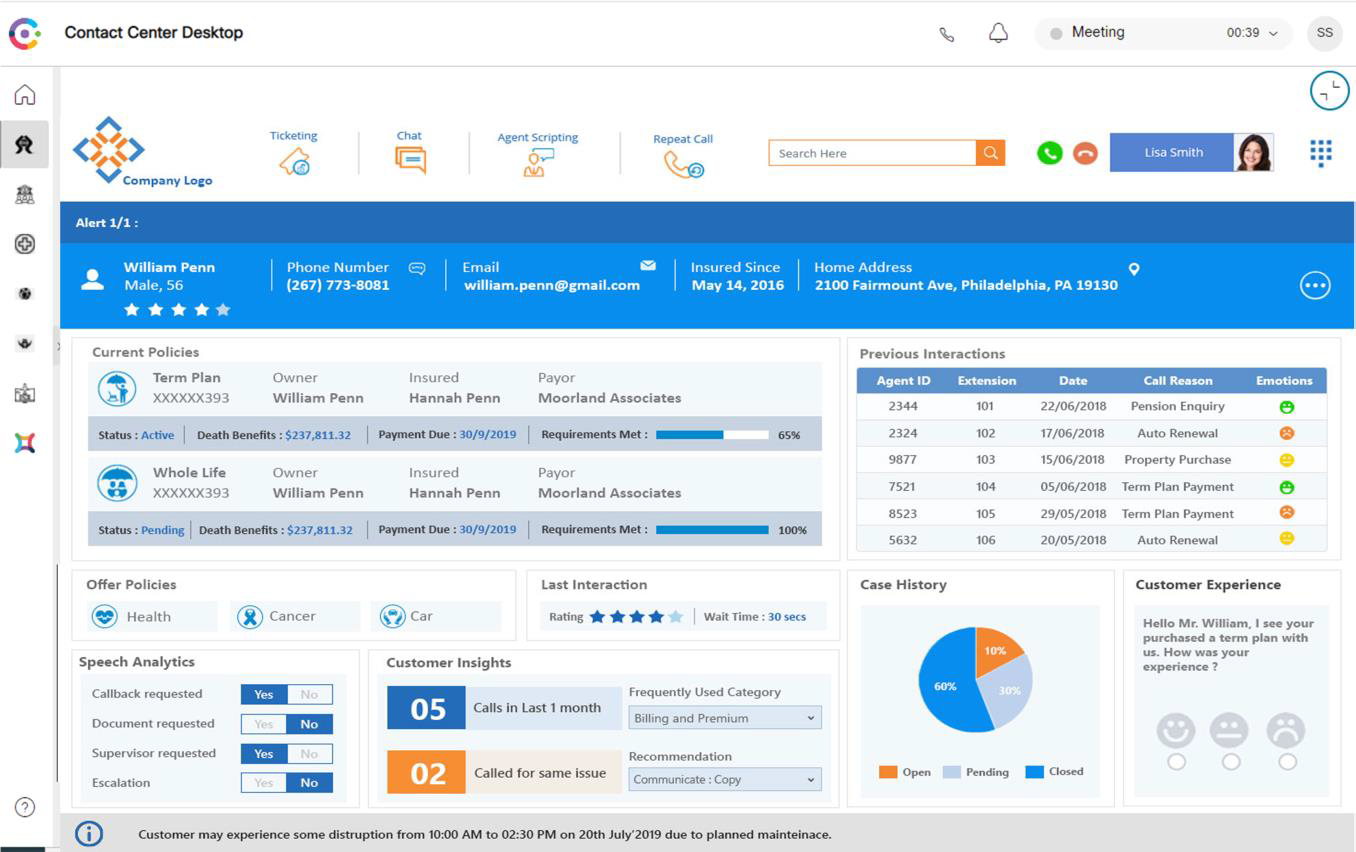
Task: Launch the Agent Scripting icon
Action: [x=538, y=163]
